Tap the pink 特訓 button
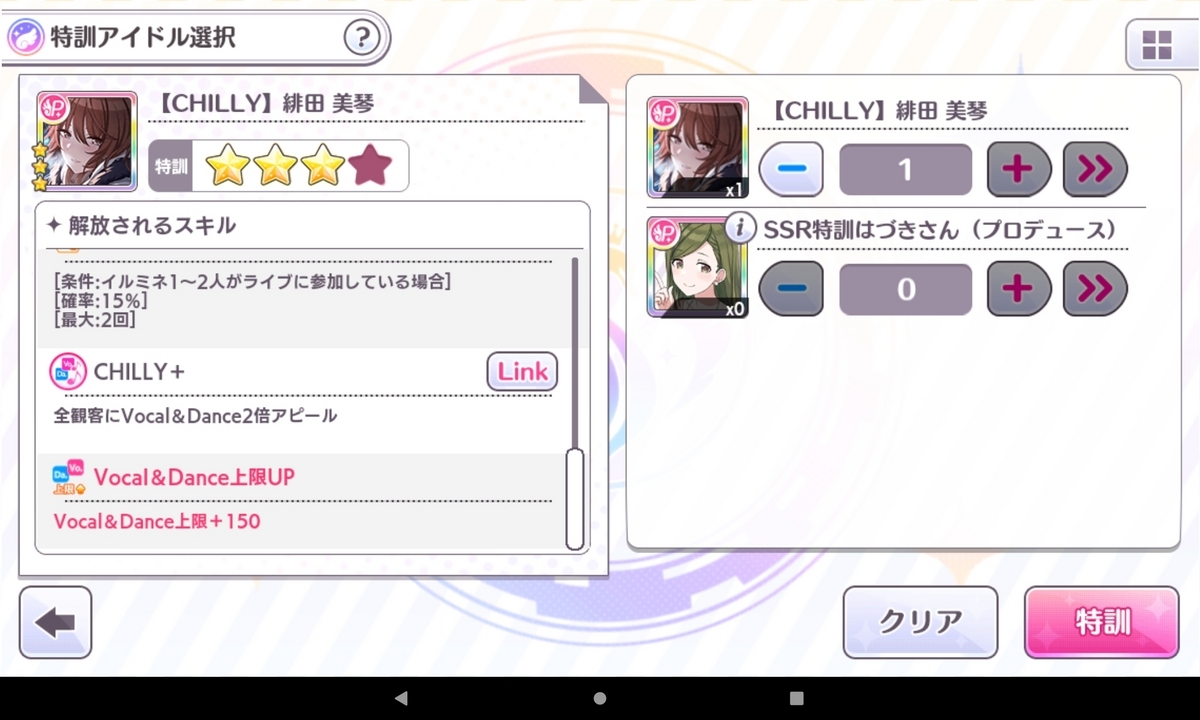This screenshot has width=1200, height=720. [x=1102, y=622]
